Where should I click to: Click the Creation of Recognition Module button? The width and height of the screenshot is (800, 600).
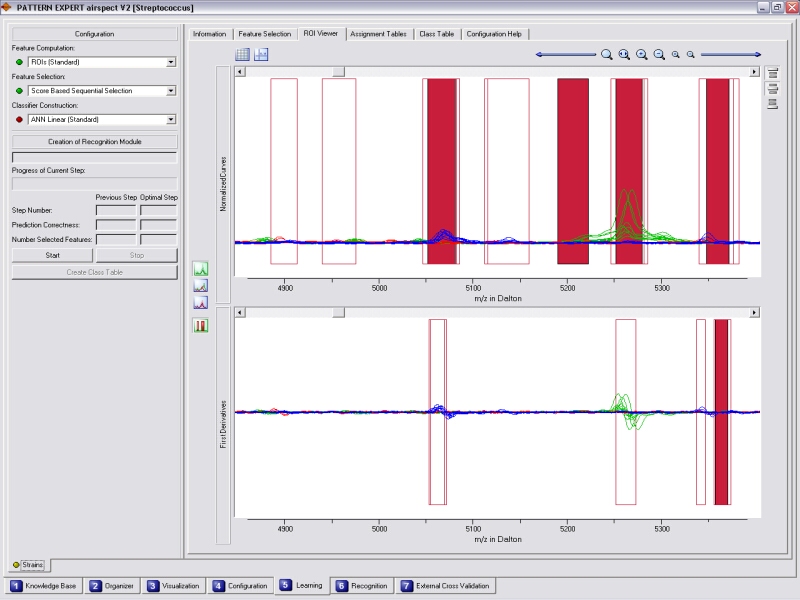click(94, 142)
